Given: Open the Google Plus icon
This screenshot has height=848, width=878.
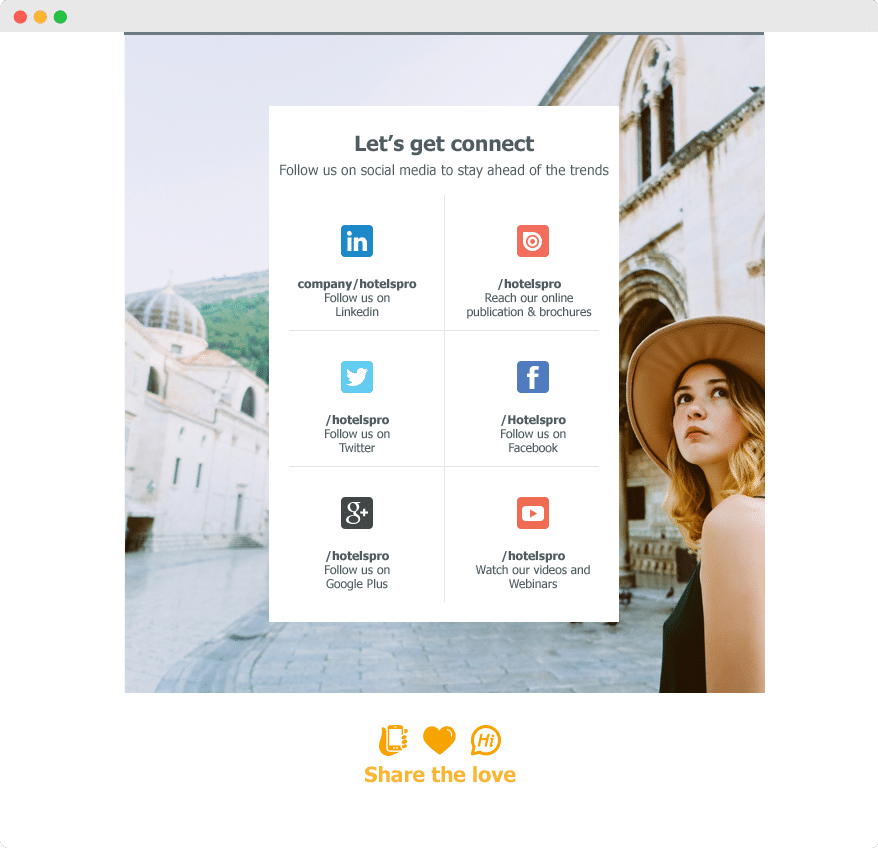Looking at the screenshot, I should click(x=357, y=513).
